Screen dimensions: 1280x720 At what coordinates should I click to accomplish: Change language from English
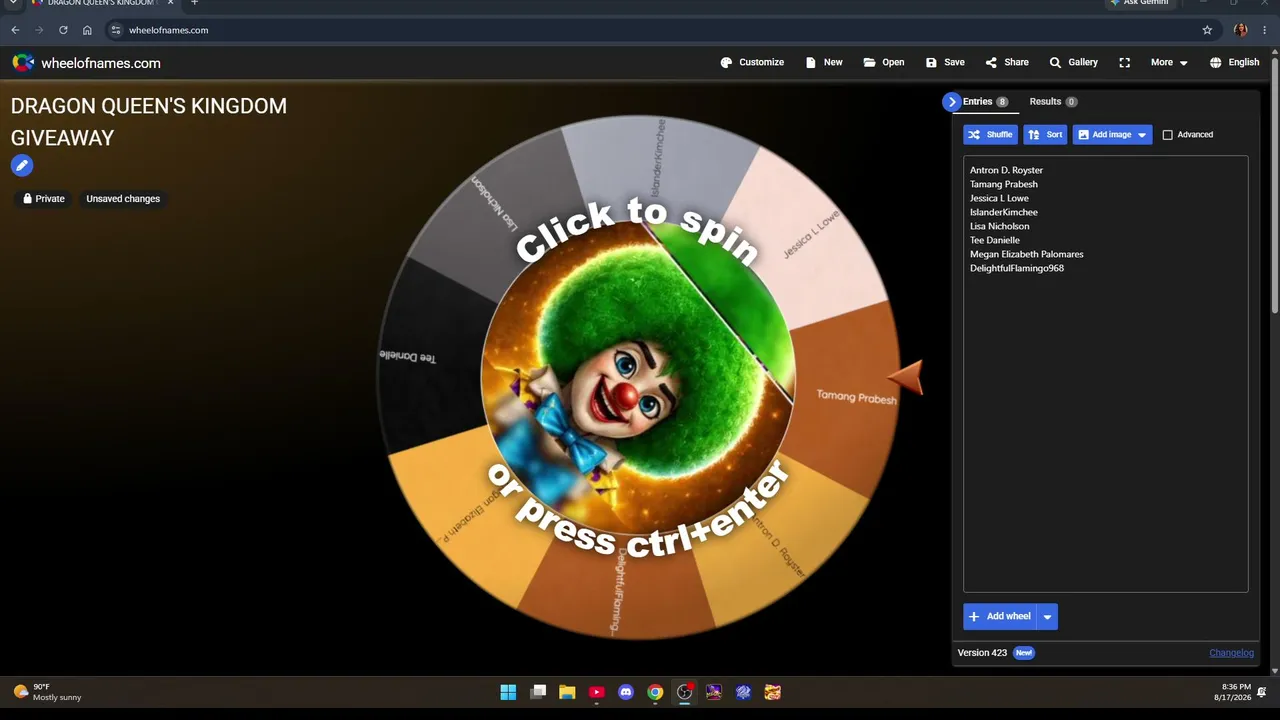coord(1234,62)
